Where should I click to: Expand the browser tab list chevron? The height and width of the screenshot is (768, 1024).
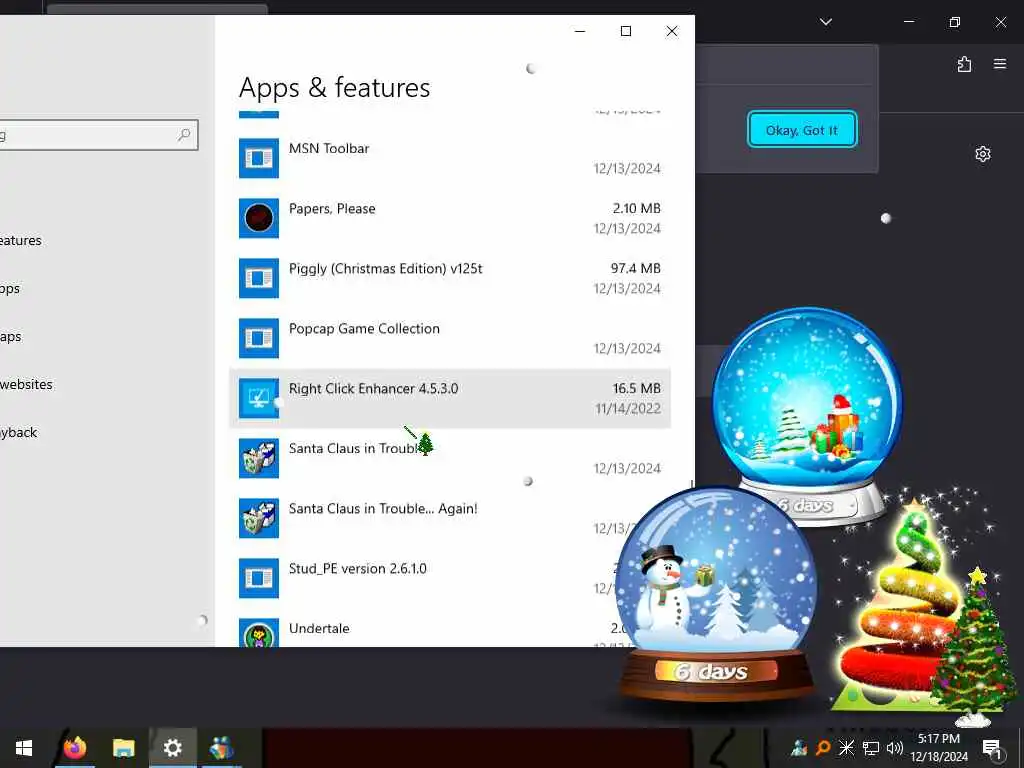[825, 22]
